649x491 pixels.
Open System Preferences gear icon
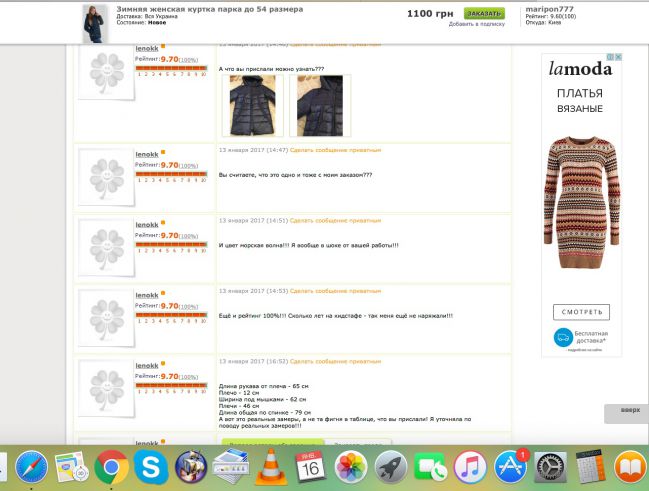click(x=550, y=467)
